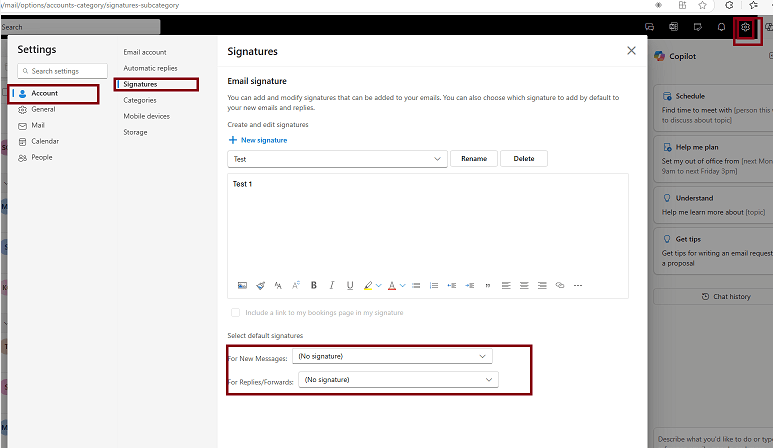Open the Excel-style grid icon in the header
The height and width of the screenshot is (448, 773).
tap(673, 27)
